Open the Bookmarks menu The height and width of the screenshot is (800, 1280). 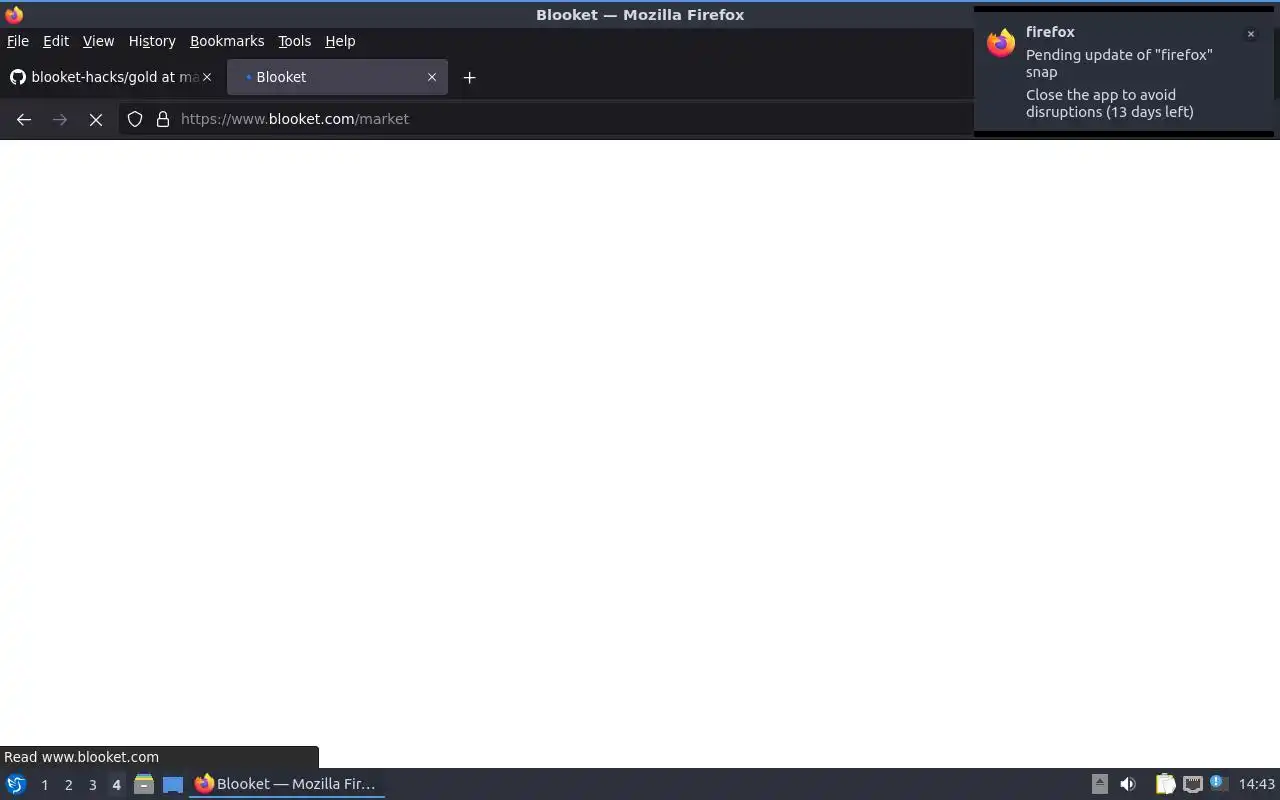(227, 41)
